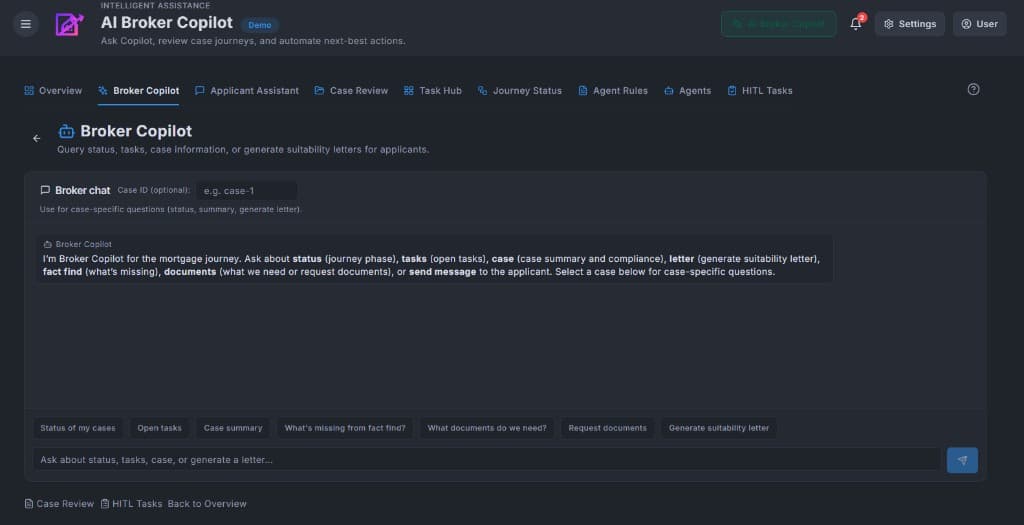The width and height of the screenshot is (1024, 525).
Task: Click the Back to Overview link
Action: point(207,503)
